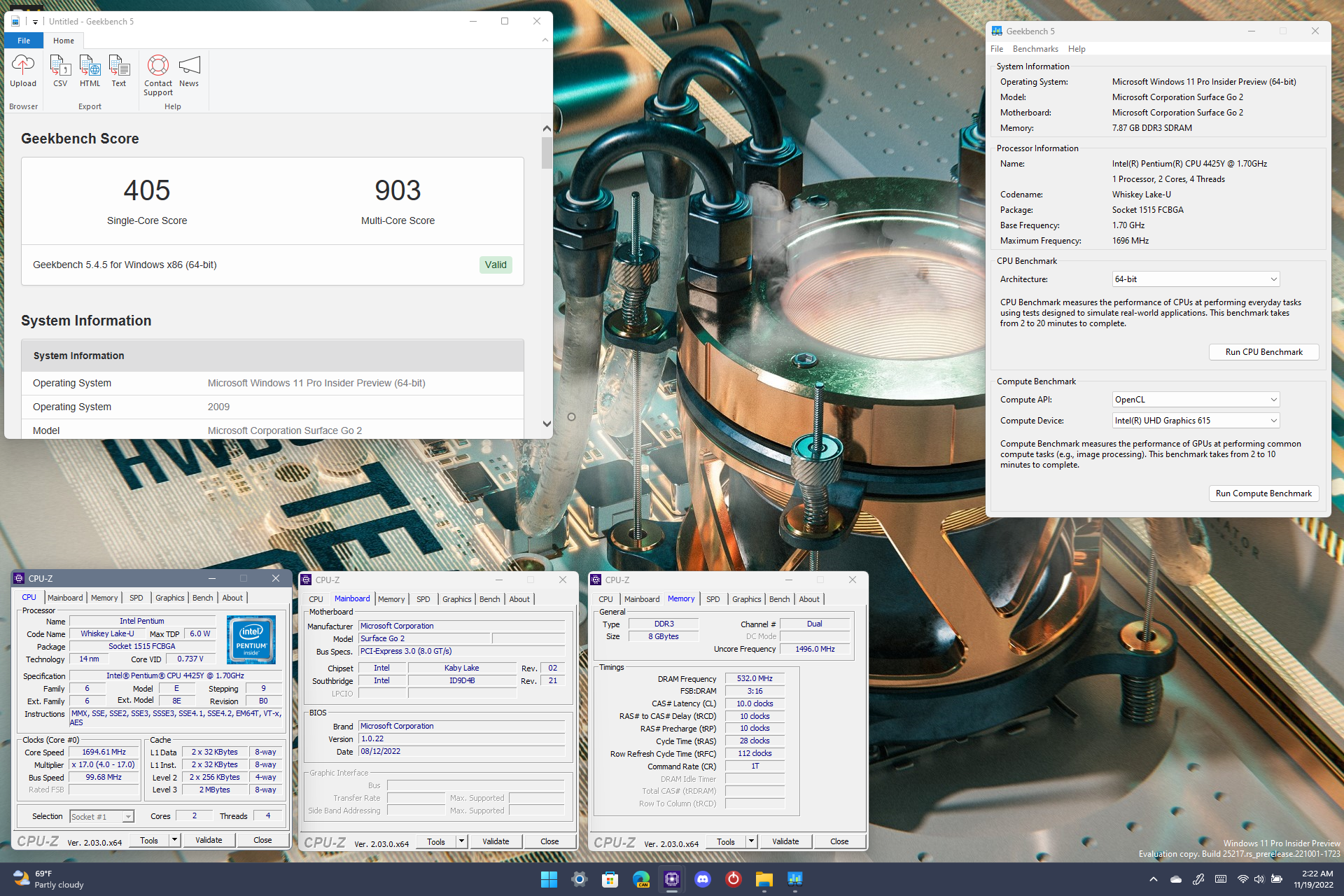Screen dimensions: 1344x896
Task: Click the first CPU-Z window title icon
Action: 19,578
